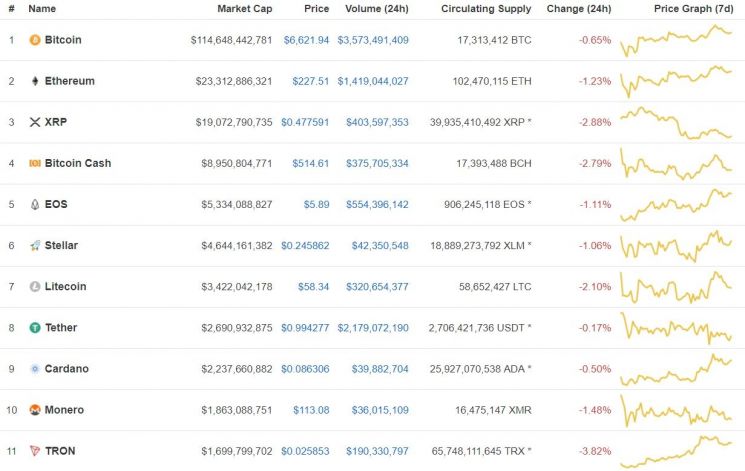Click the Ethereum diamond icon

(35, 81)
